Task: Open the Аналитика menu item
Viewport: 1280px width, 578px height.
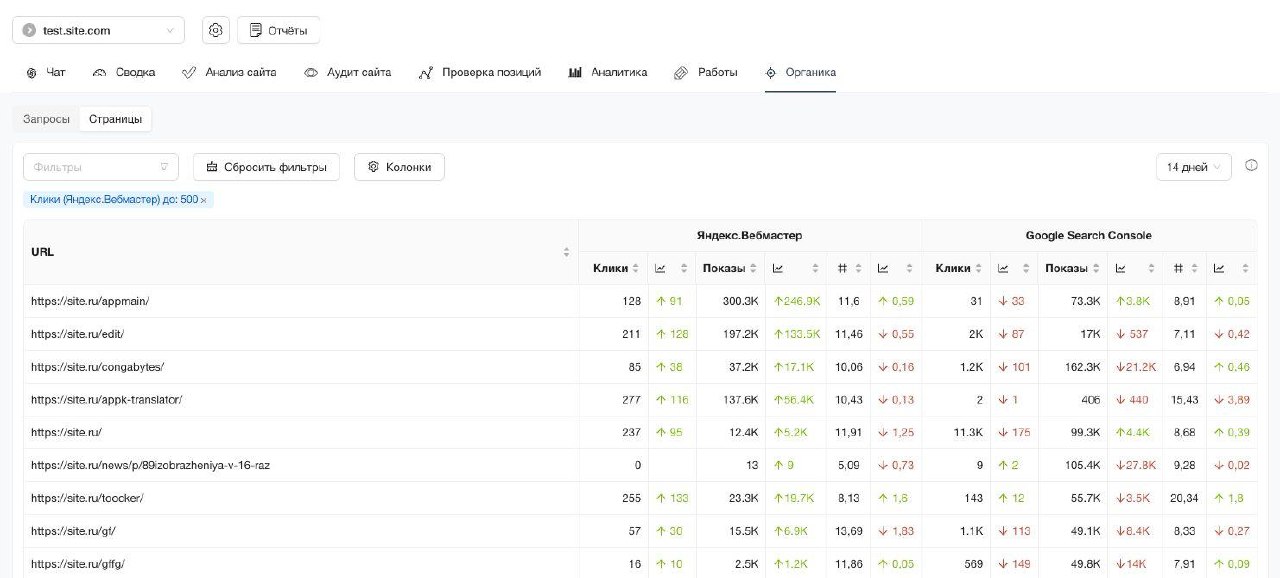Action: coord(608,73)
